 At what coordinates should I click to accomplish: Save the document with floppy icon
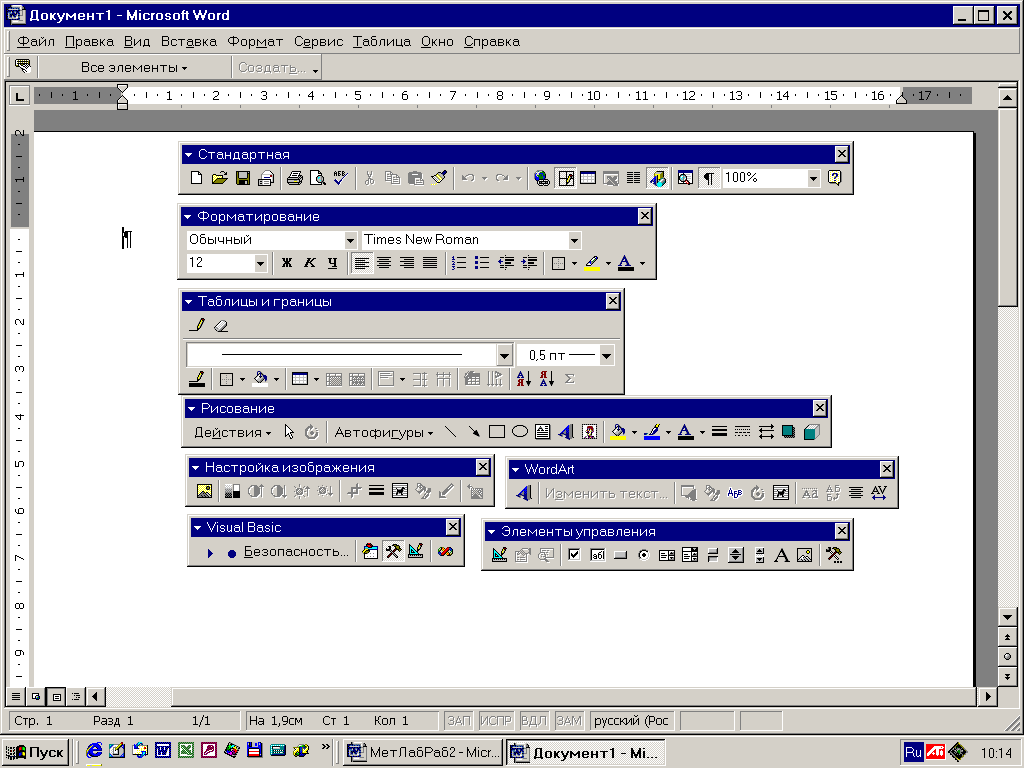243,178
